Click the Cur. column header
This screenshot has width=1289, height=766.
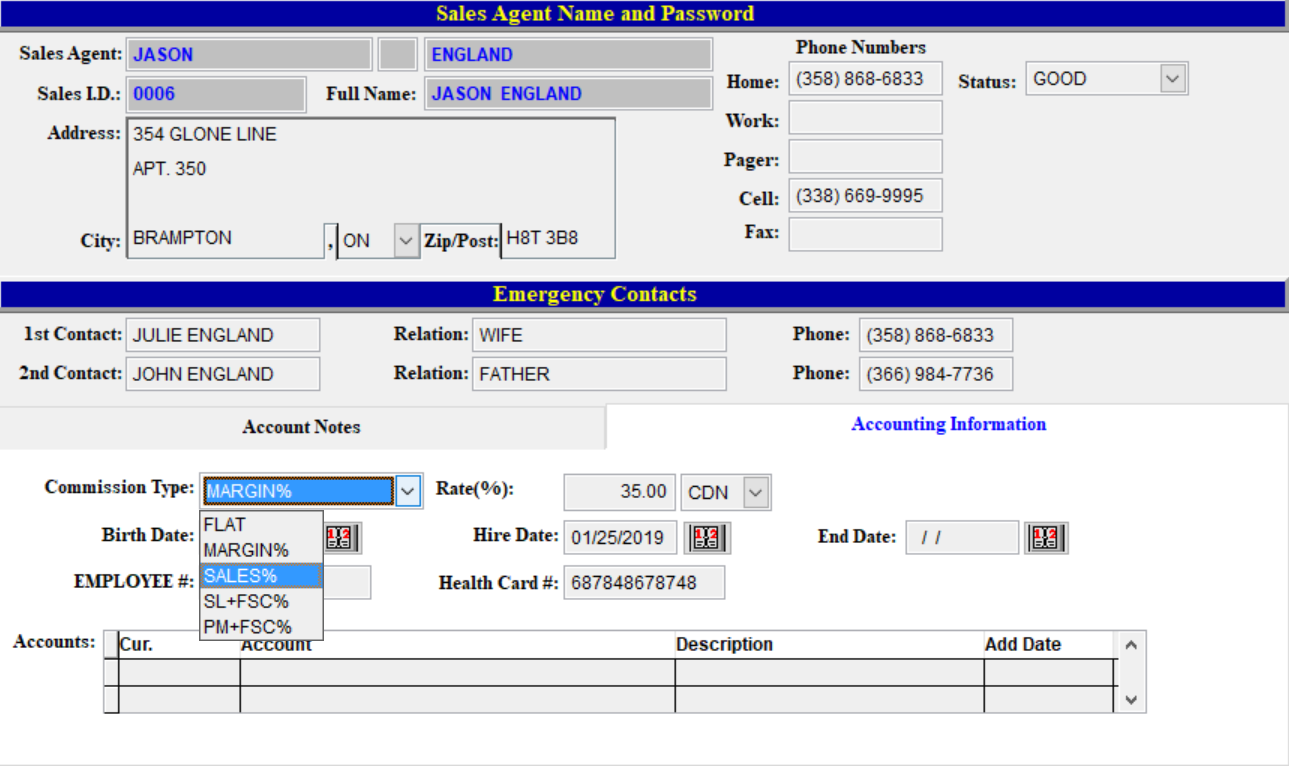coord(179,645)
